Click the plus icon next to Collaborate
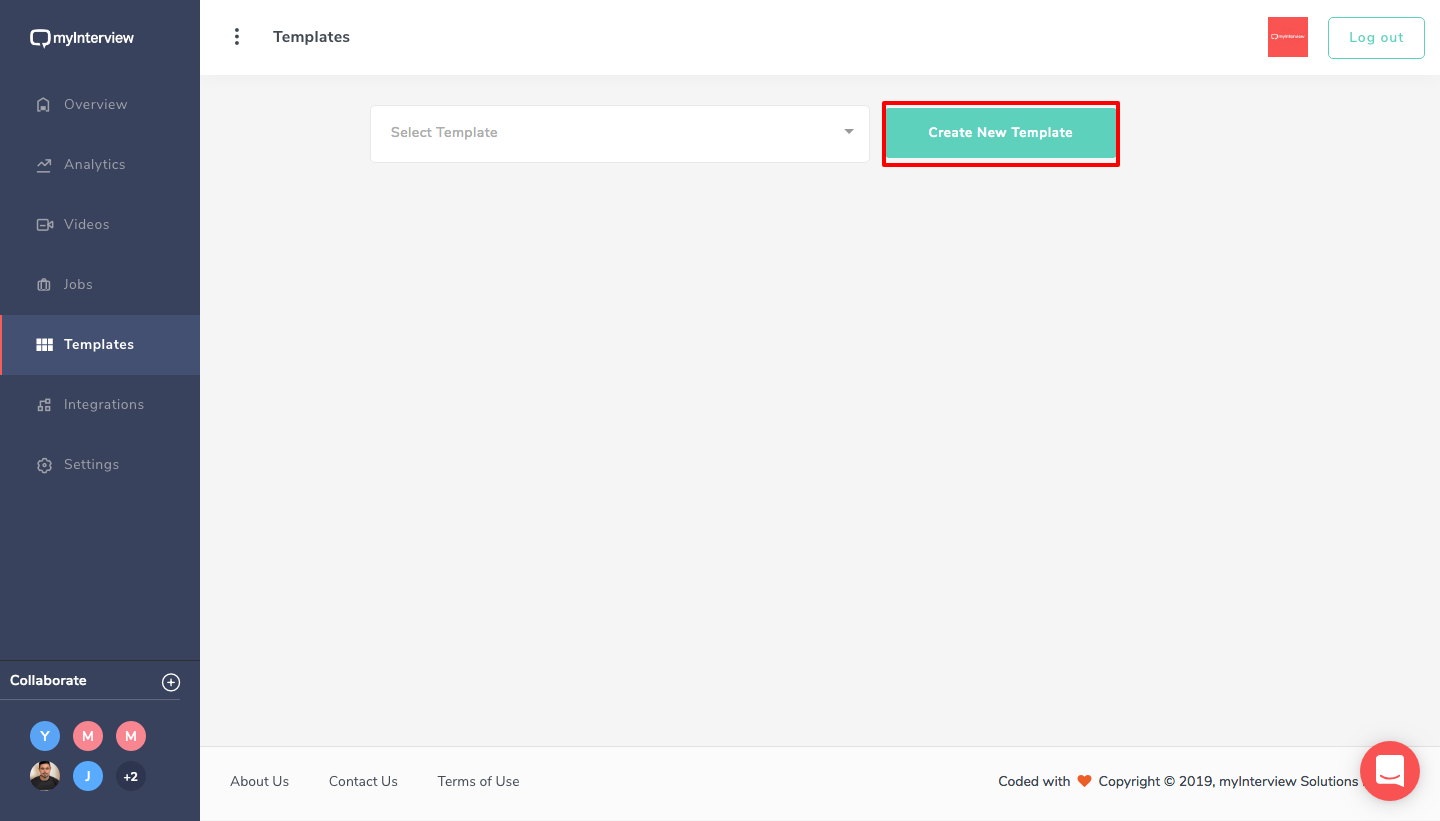The image size is (1440, 821). tap(171, 682)
